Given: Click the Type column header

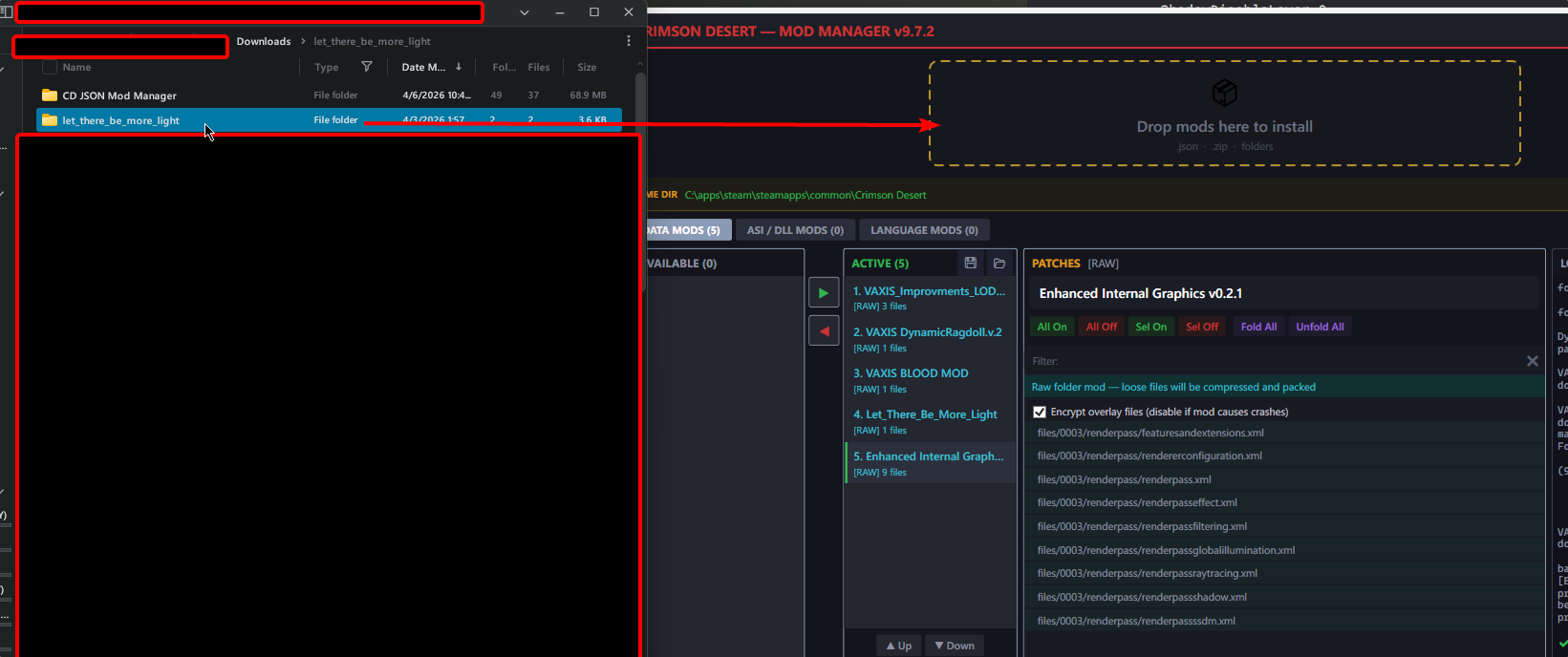Looking at the screenshot, I should click(x=327, y=67).
